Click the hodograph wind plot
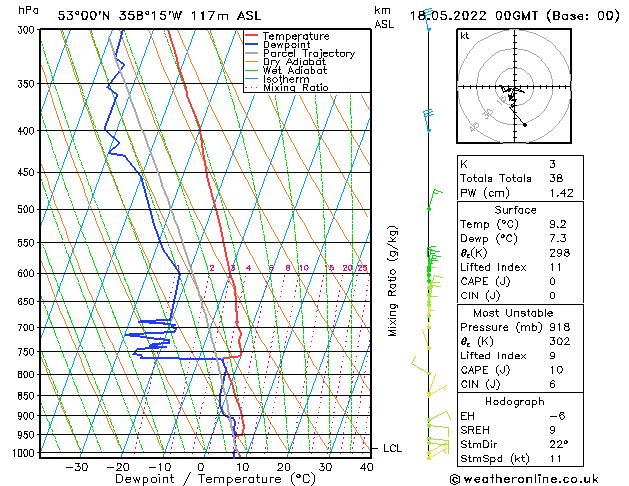 pos(514,86)
